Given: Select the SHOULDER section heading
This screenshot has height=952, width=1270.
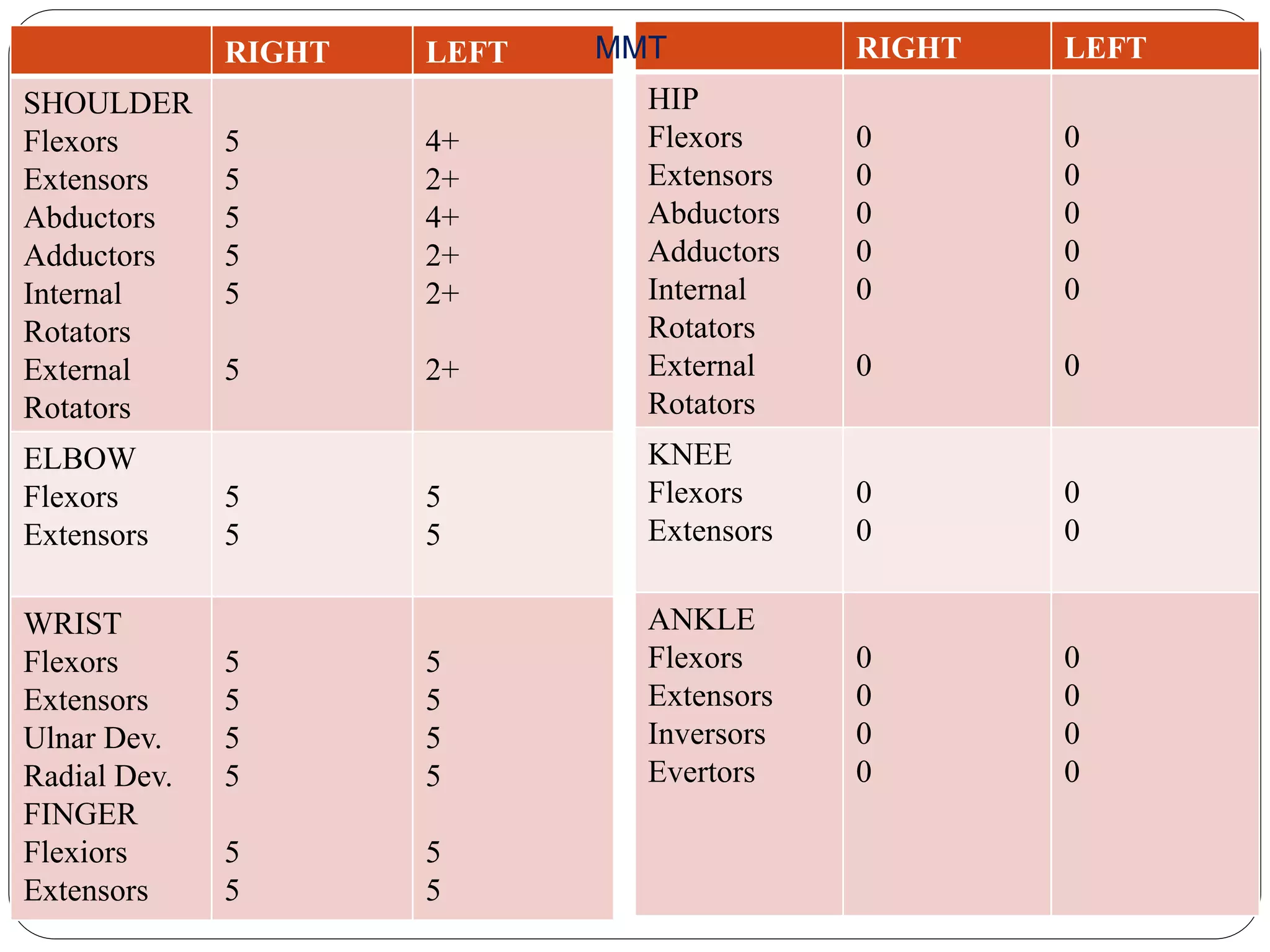Looking at the screenshot, I should point(107,103).
